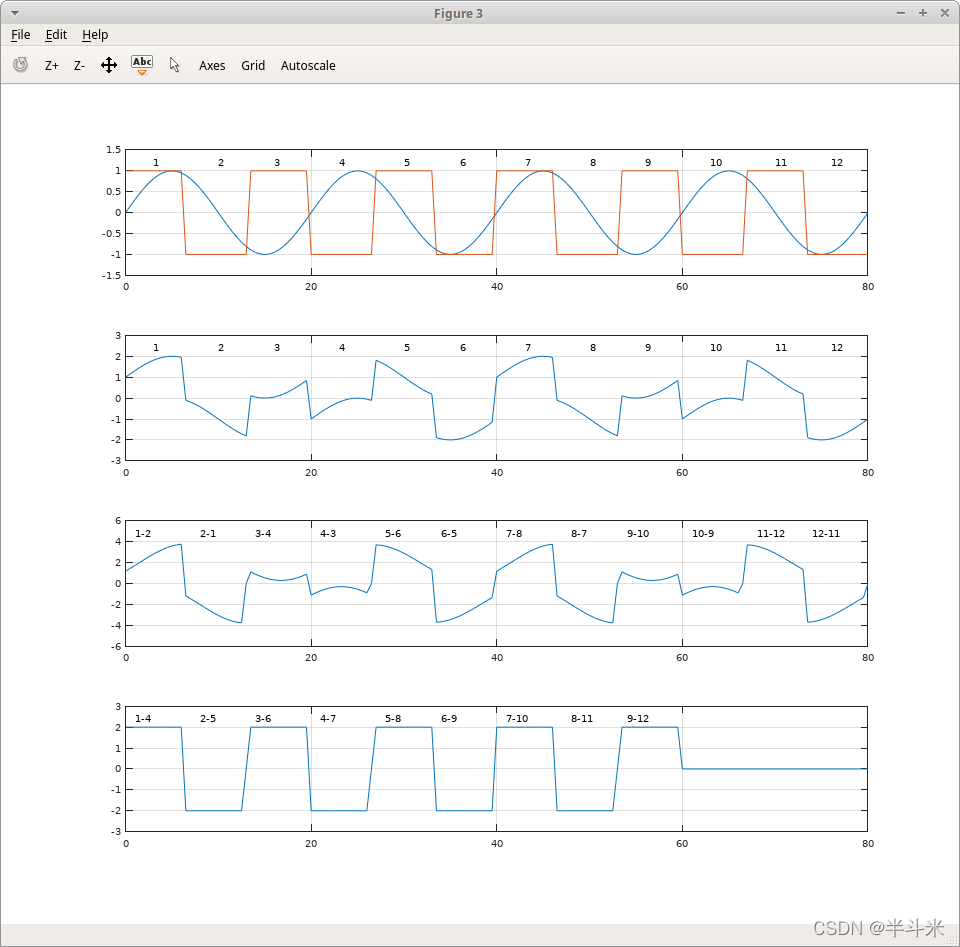Click the "12" segment label in top plot
Viewport: 960px width, 947px height.
click(837, 163)
